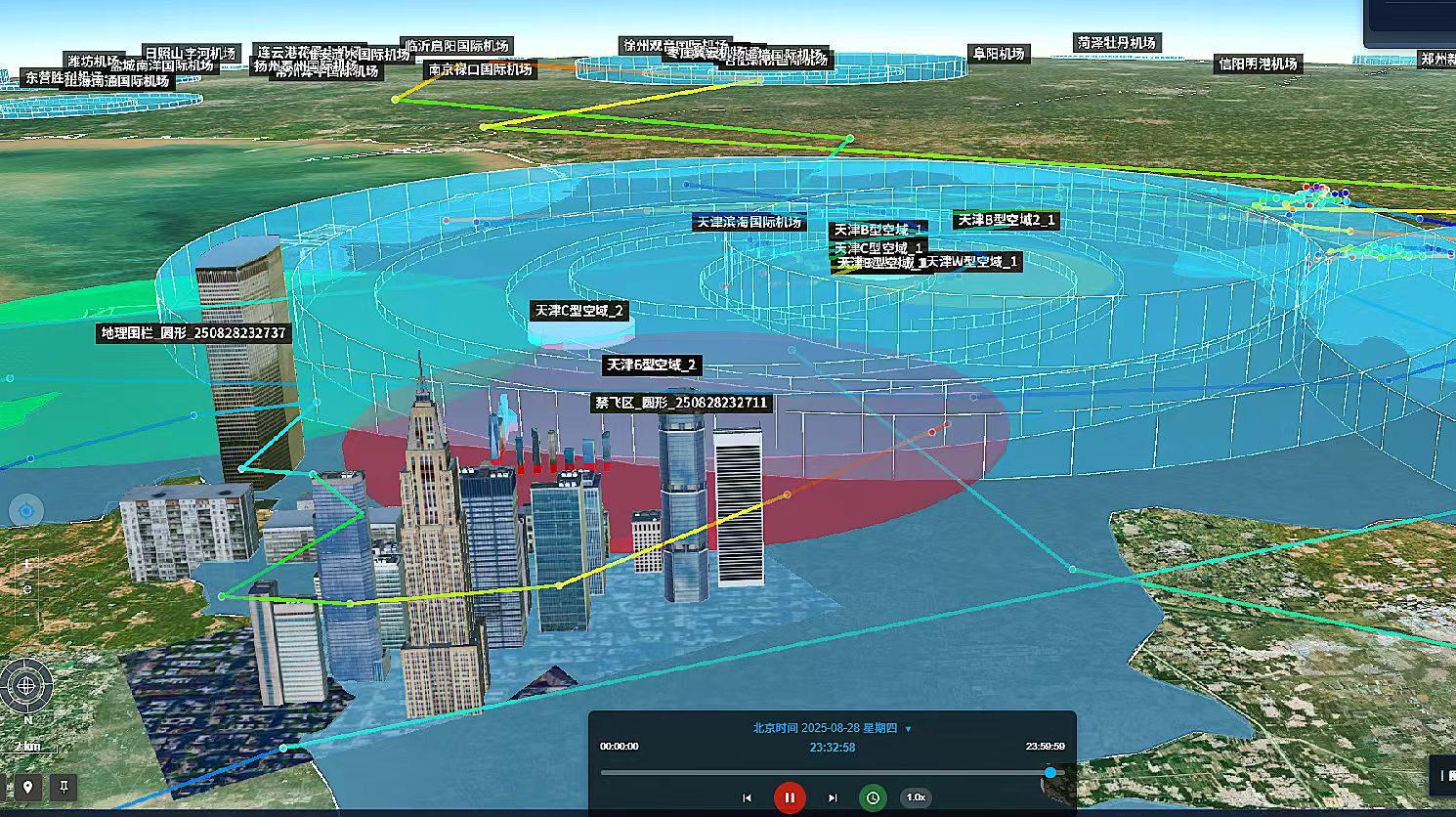The height and width of the screenshot is (817, 1456).
Task: Skip to next frame in the timeline
Action: point(833,797)
